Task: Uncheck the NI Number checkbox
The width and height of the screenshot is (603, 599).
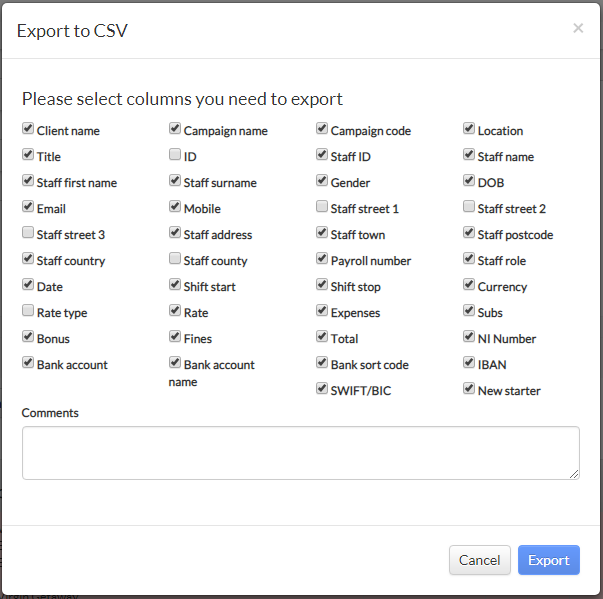Action: 469,336
